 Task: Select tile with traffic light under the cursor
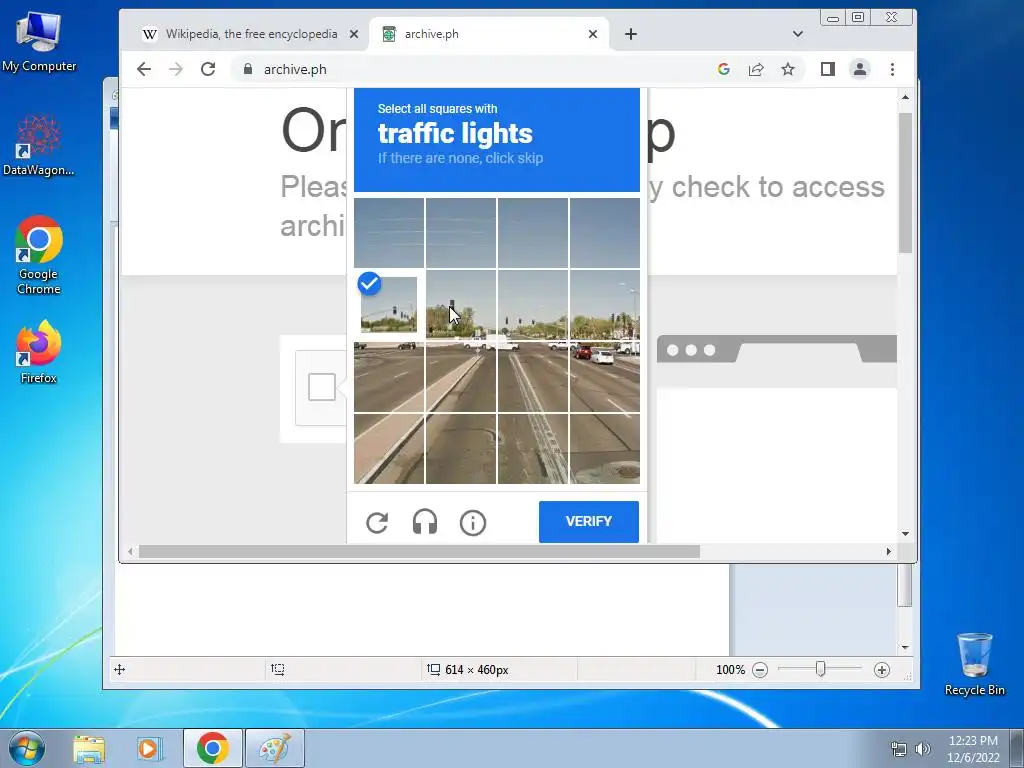461,305
